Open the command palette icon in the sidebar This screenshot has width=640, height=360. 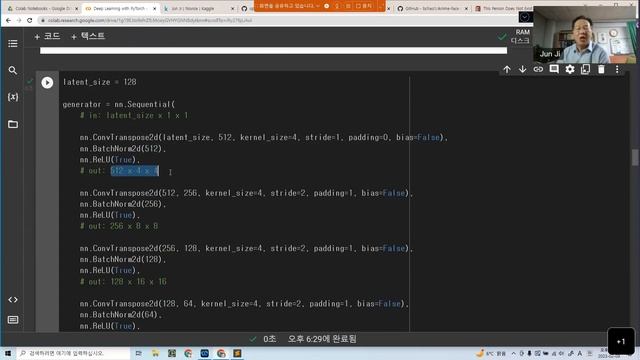[13, 320]
